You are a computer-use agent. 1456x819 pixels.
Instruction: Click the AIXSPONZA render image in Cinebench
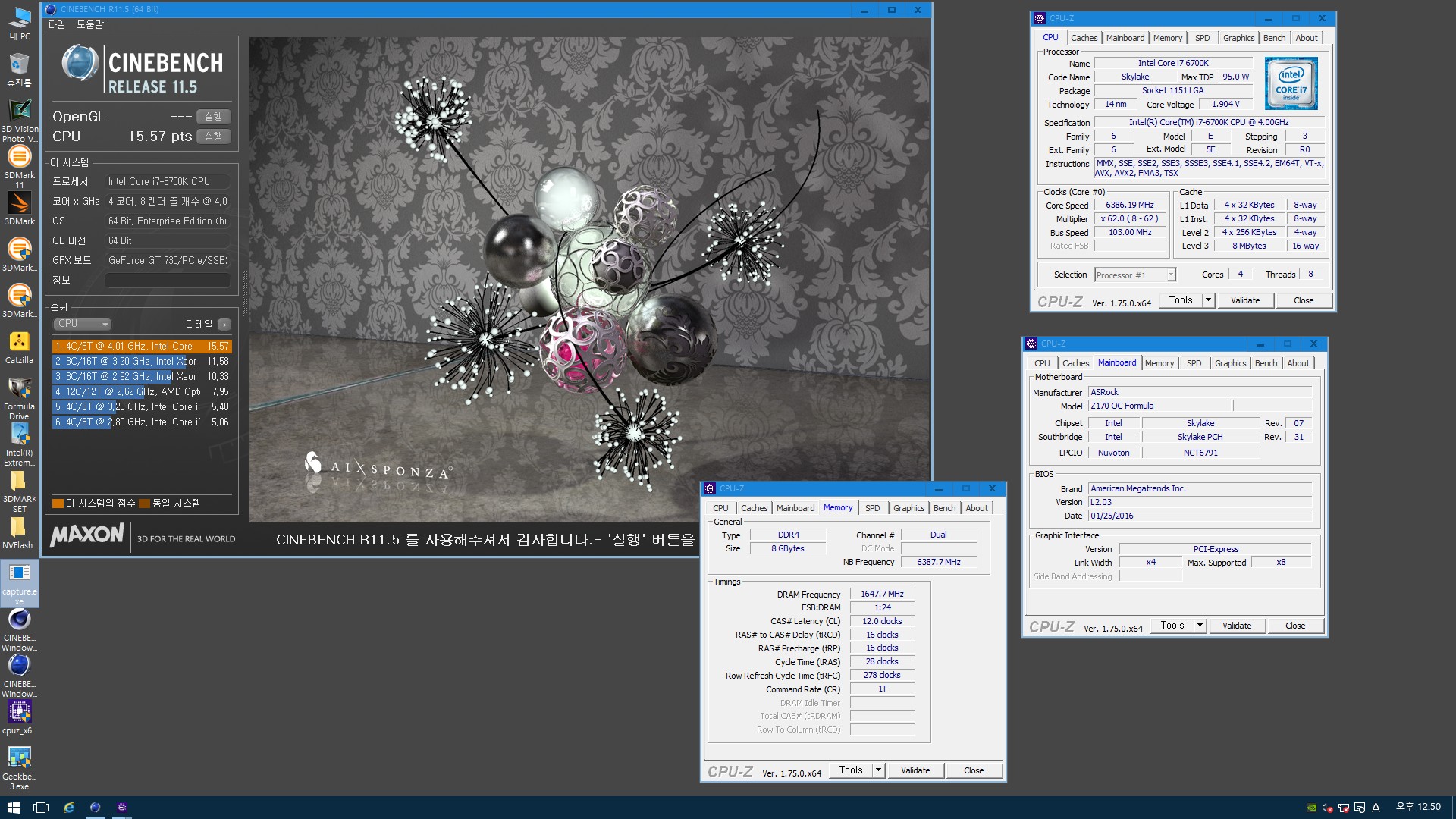[589, 280]
